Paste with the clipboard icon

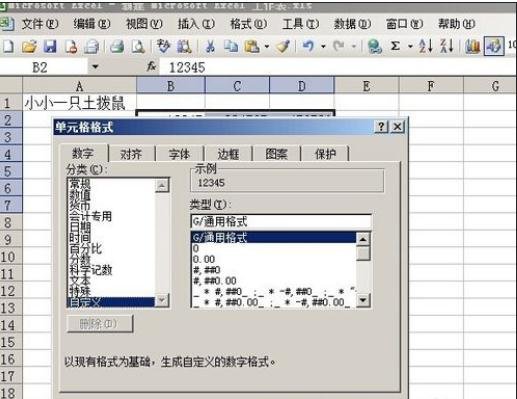point(252,46)
